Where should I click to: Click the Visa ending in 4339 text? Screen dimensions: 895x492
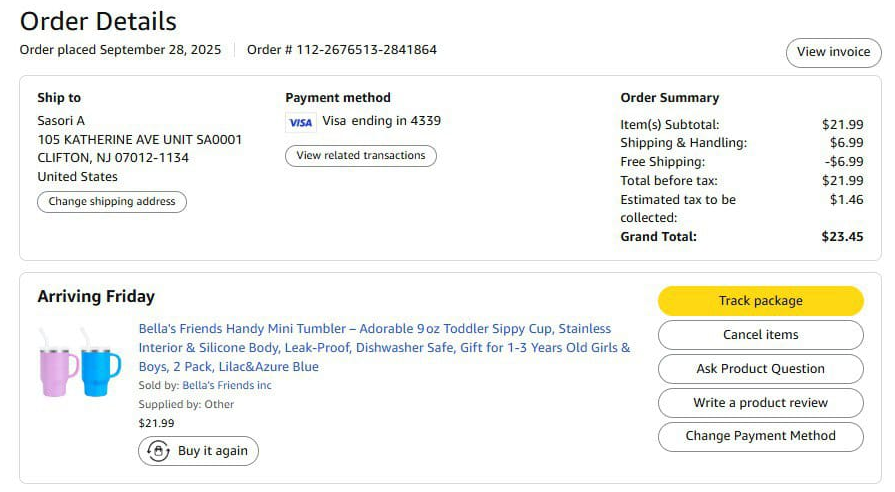[x=381, y=121]
